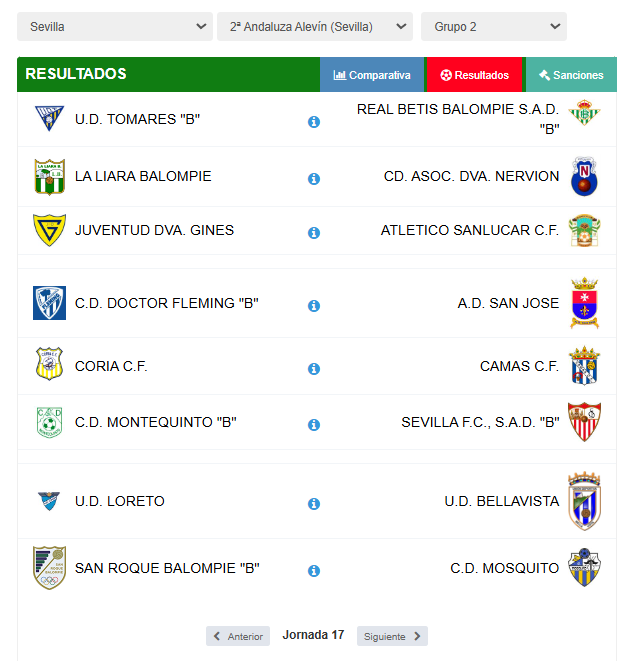
Task: Show match info for U.D. Loreto
Action: tap(314, 504)
